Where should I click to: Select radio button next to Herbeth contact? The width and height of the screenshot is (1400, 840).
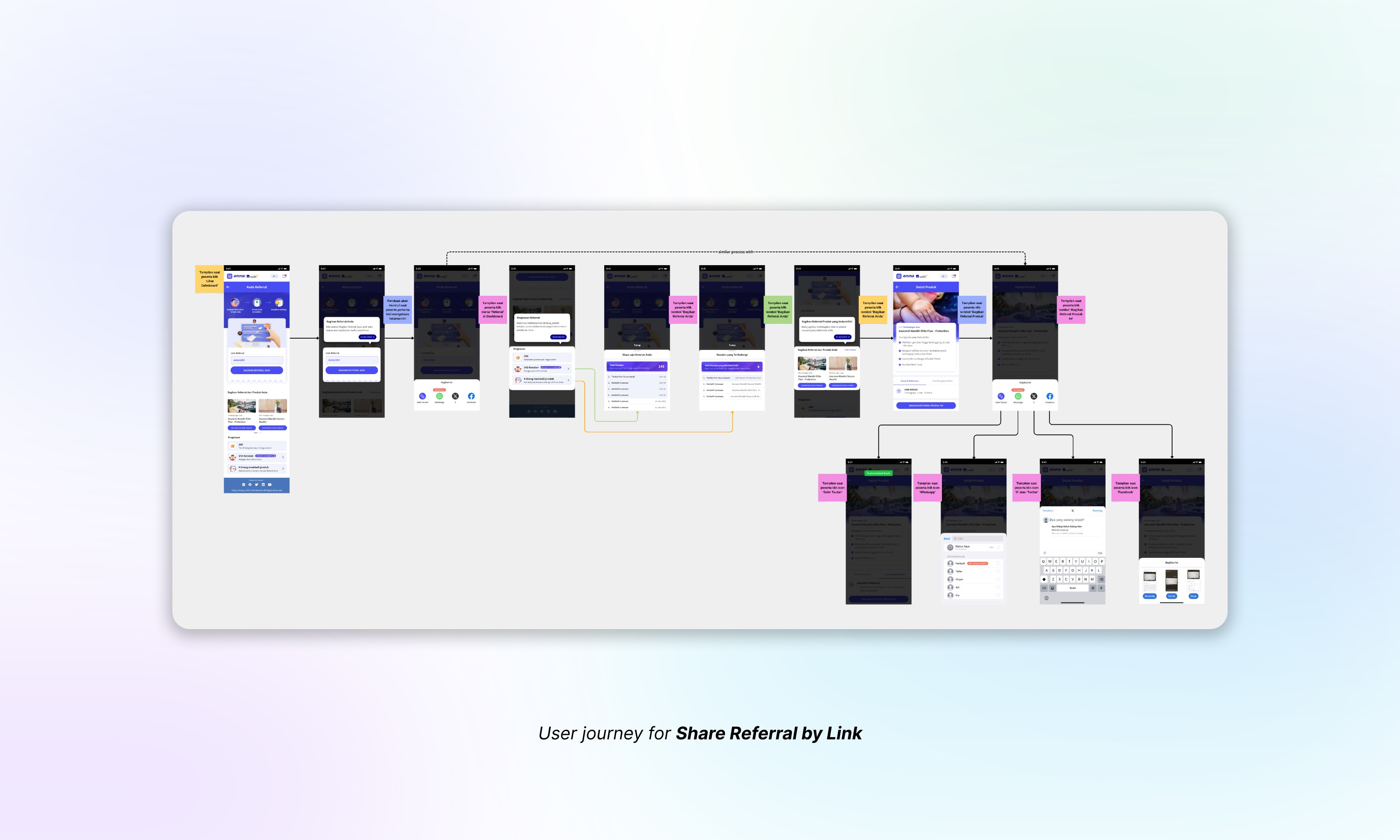coord(999,563)
